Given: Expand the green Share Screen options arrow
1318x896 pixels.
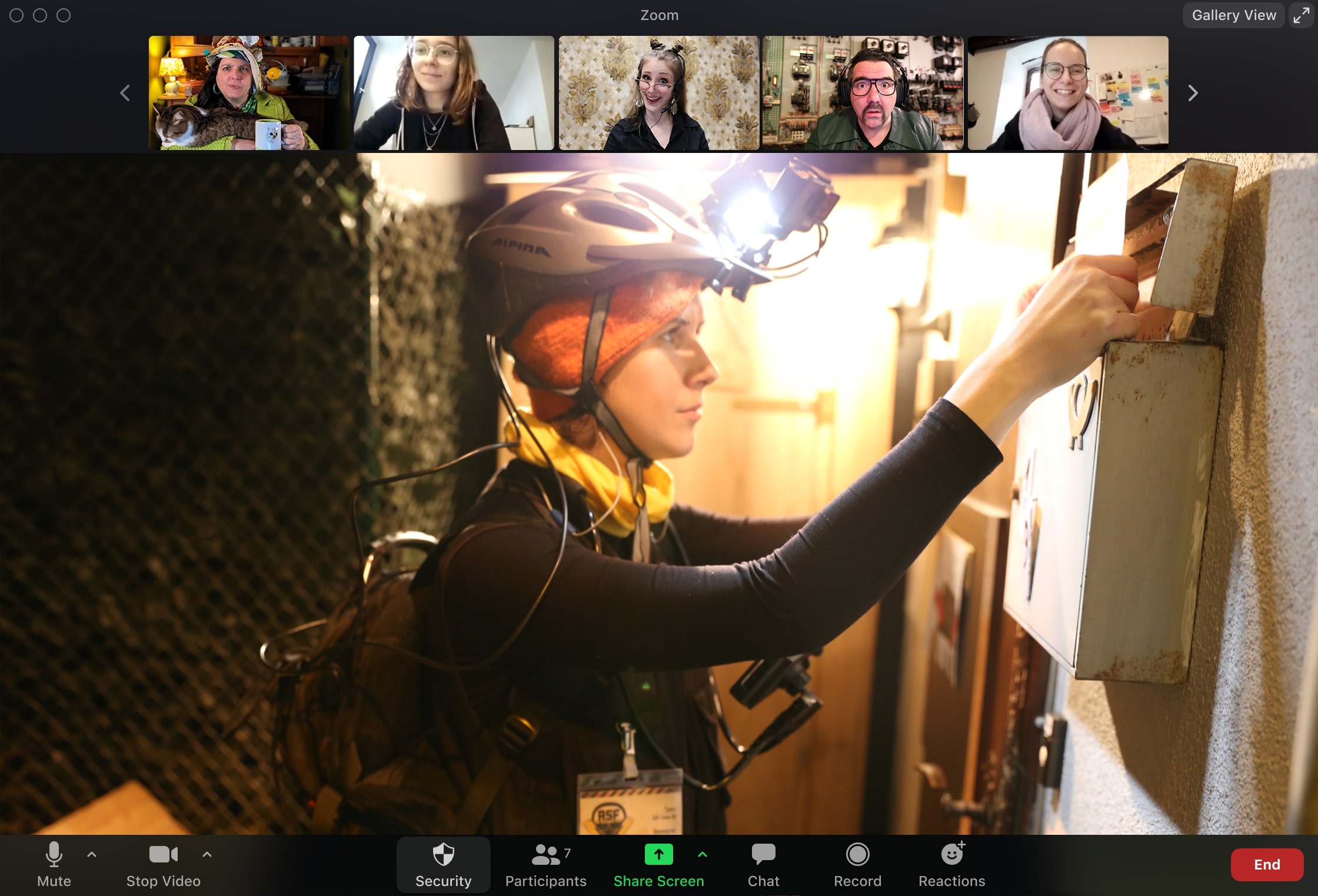Looking at the screenshot, I should 703,854.
